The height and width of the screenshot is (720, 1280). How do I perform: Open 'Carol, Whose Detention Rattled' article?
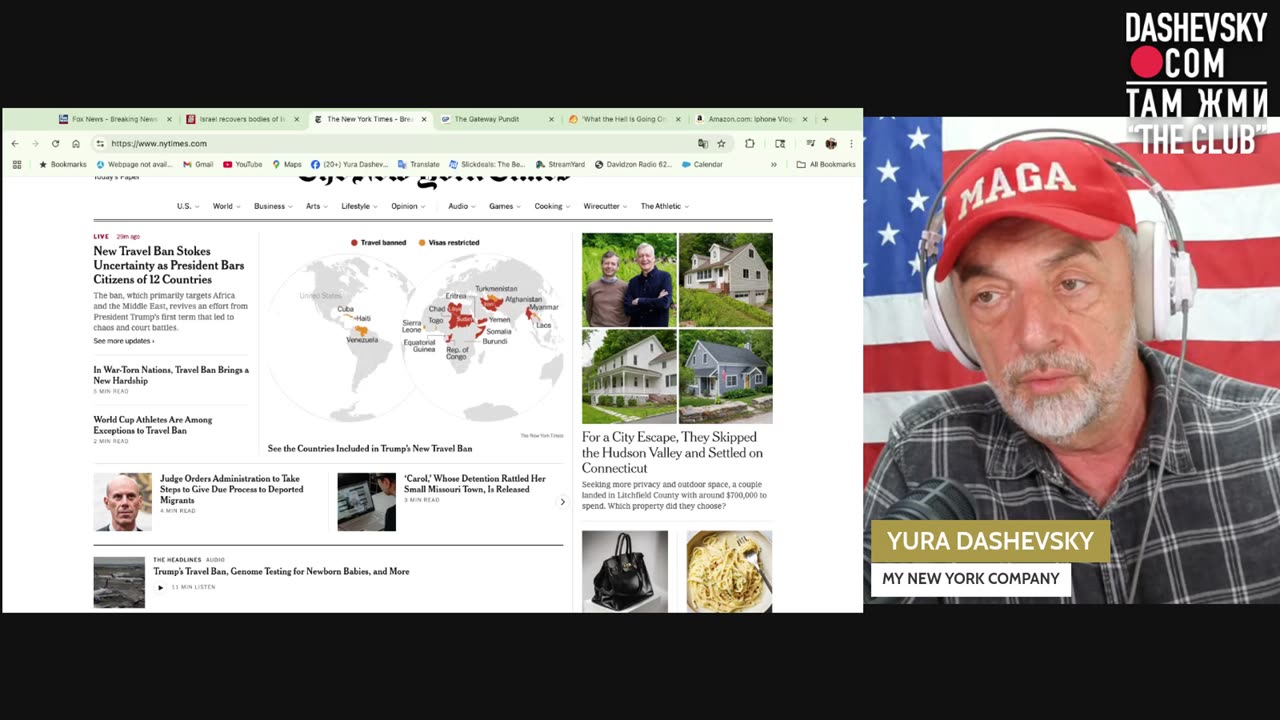coord(475,484)
